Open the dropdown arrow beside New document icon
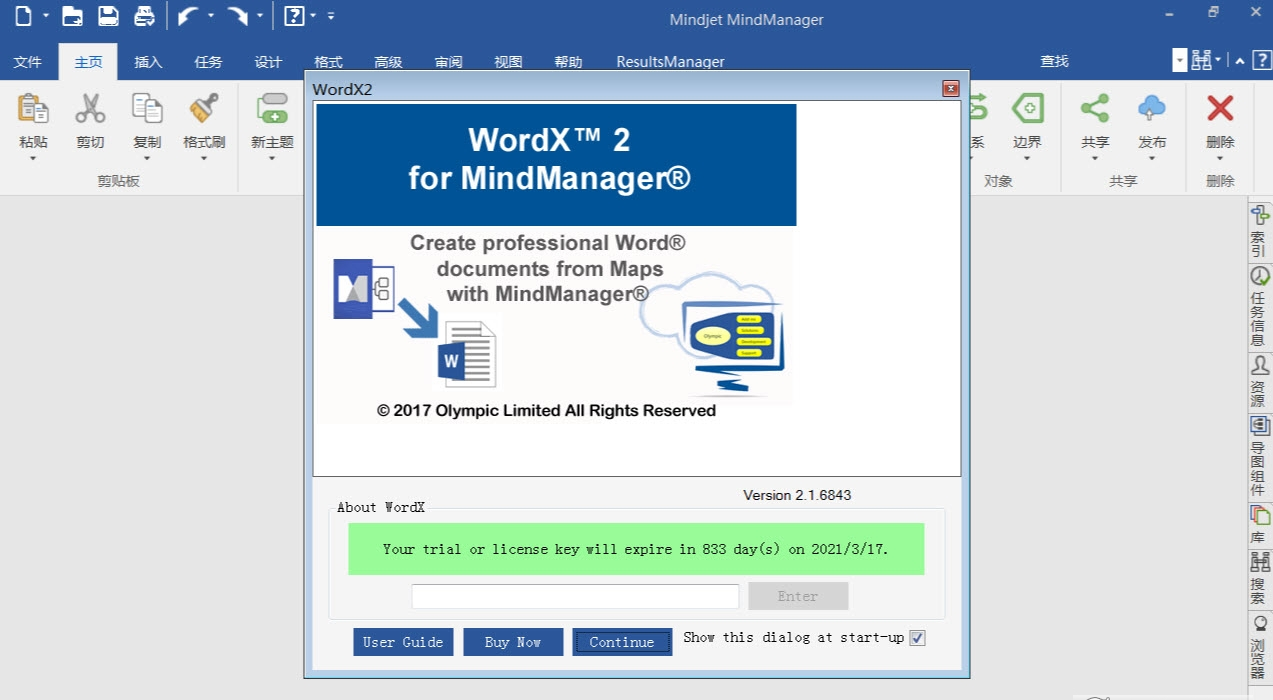The height and width of the screenshot is (700, 1273). pyautogui.click(x=46, y=16)
